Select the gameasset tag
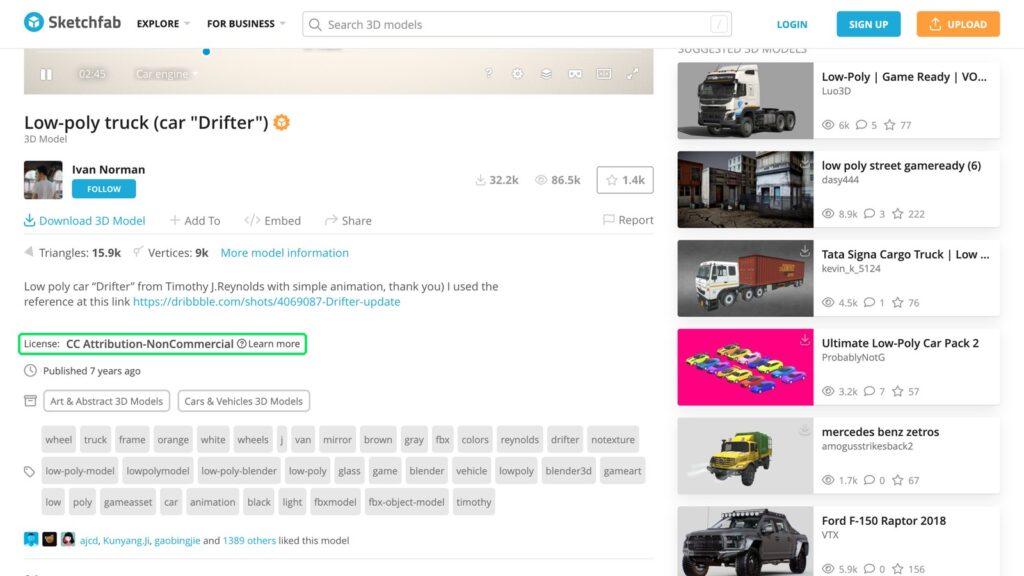The image size is (1024, 576). 128,502
